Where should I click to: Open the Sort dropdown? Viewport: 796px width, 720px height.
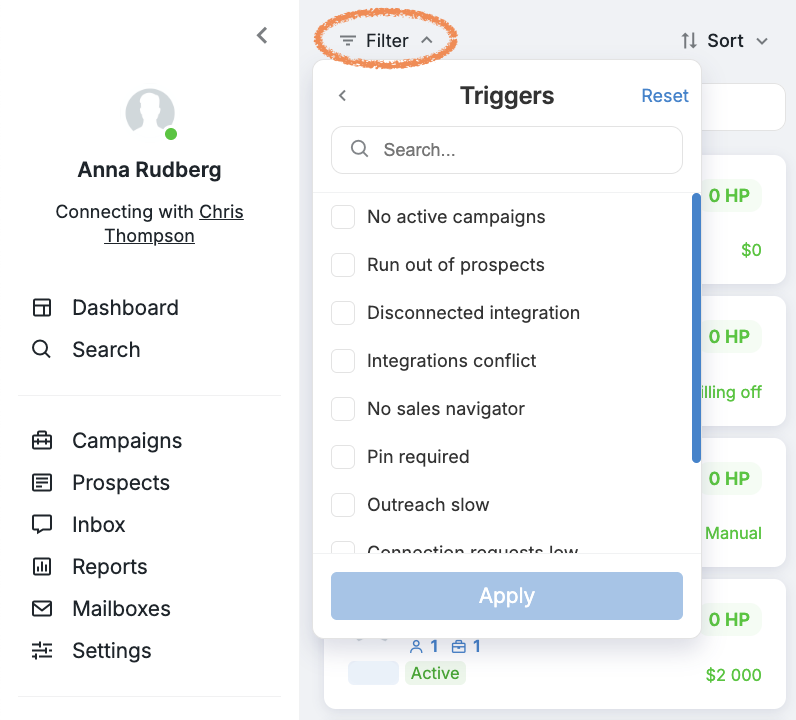(724, 41)
